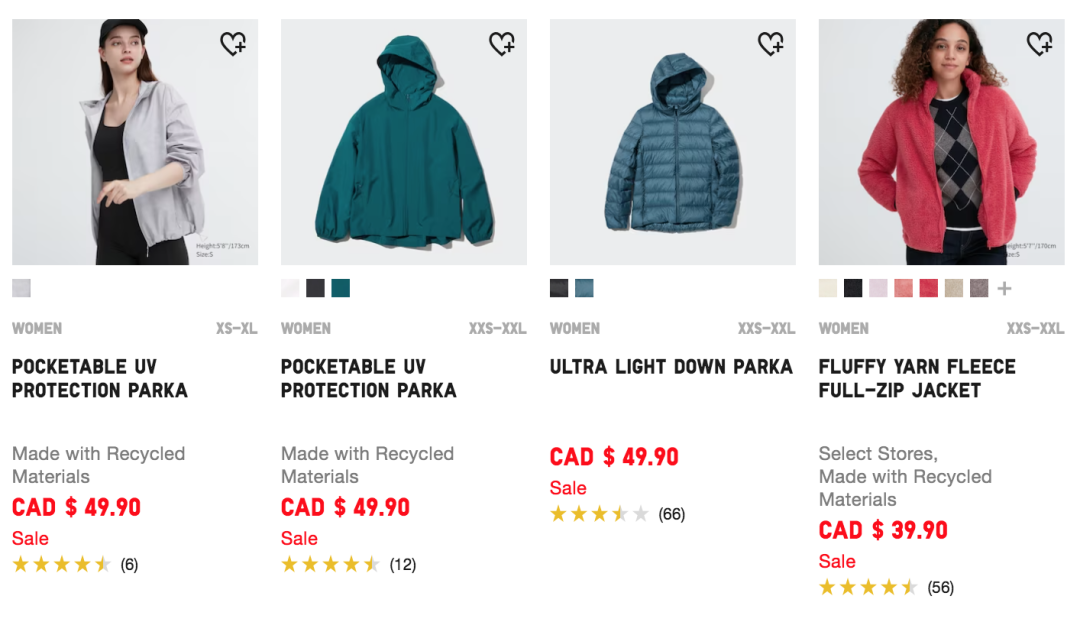Click the heart icon on the teal parka
The image size is (1080, 622).
coord(504,44)
